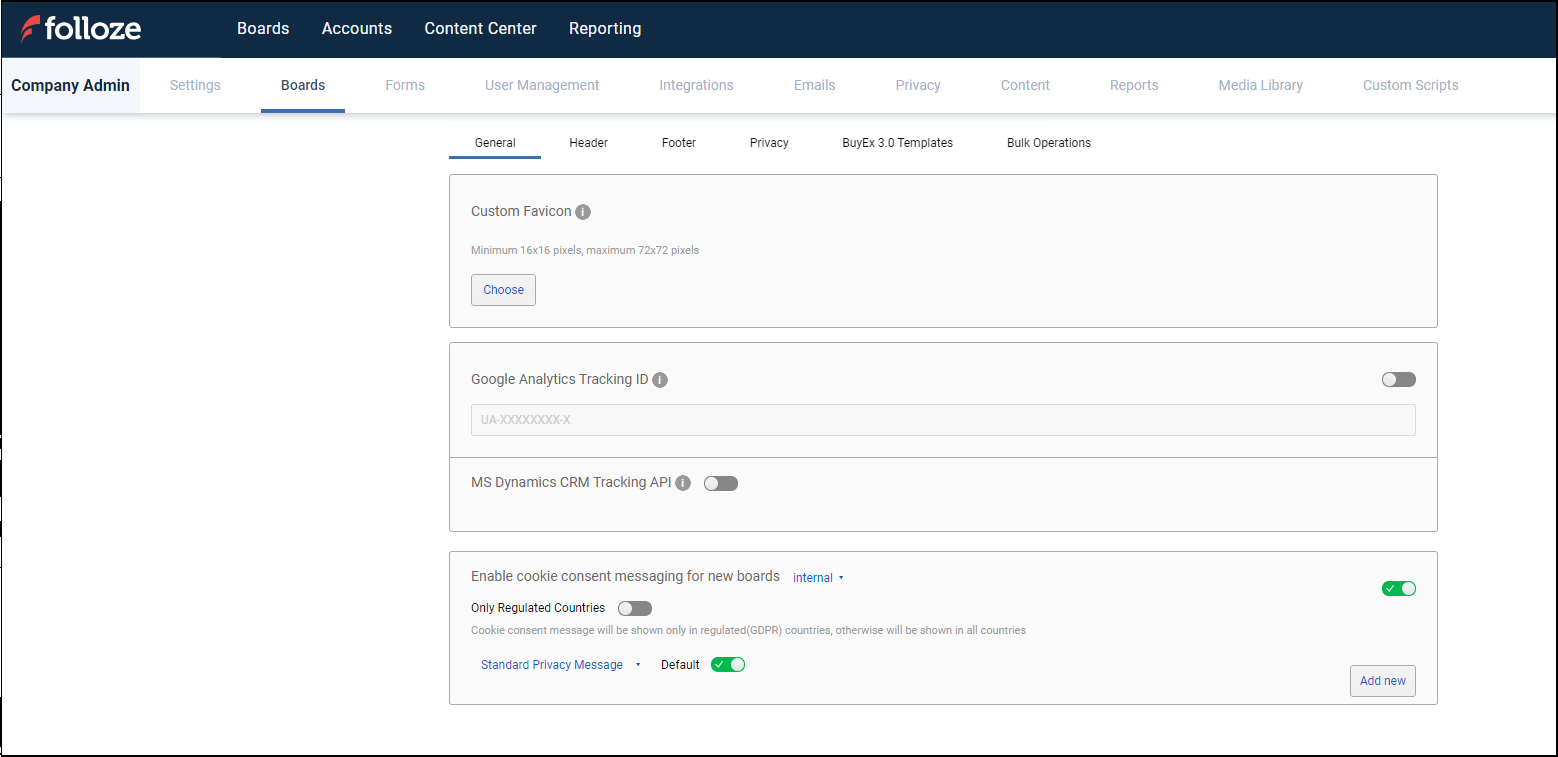Go to the Bulk Operations tab

1048,143
